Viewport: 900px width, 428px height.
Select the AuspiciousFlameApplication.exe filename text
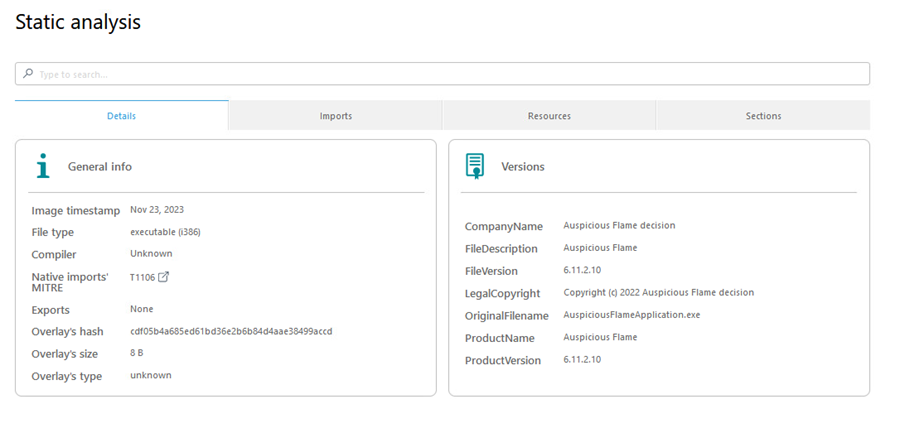point(631,315)
